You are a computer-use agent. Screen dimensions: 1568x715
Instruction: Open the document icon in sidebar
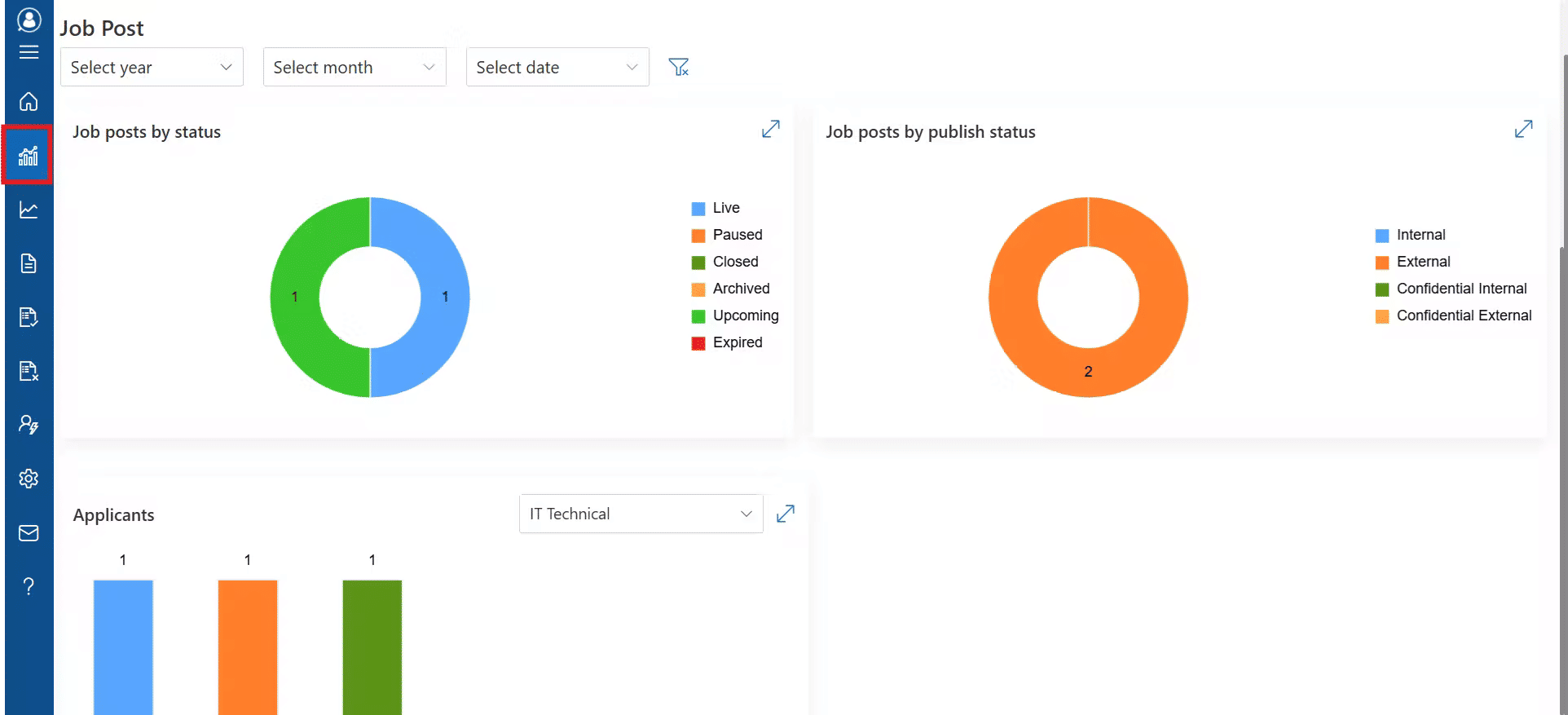29,263
